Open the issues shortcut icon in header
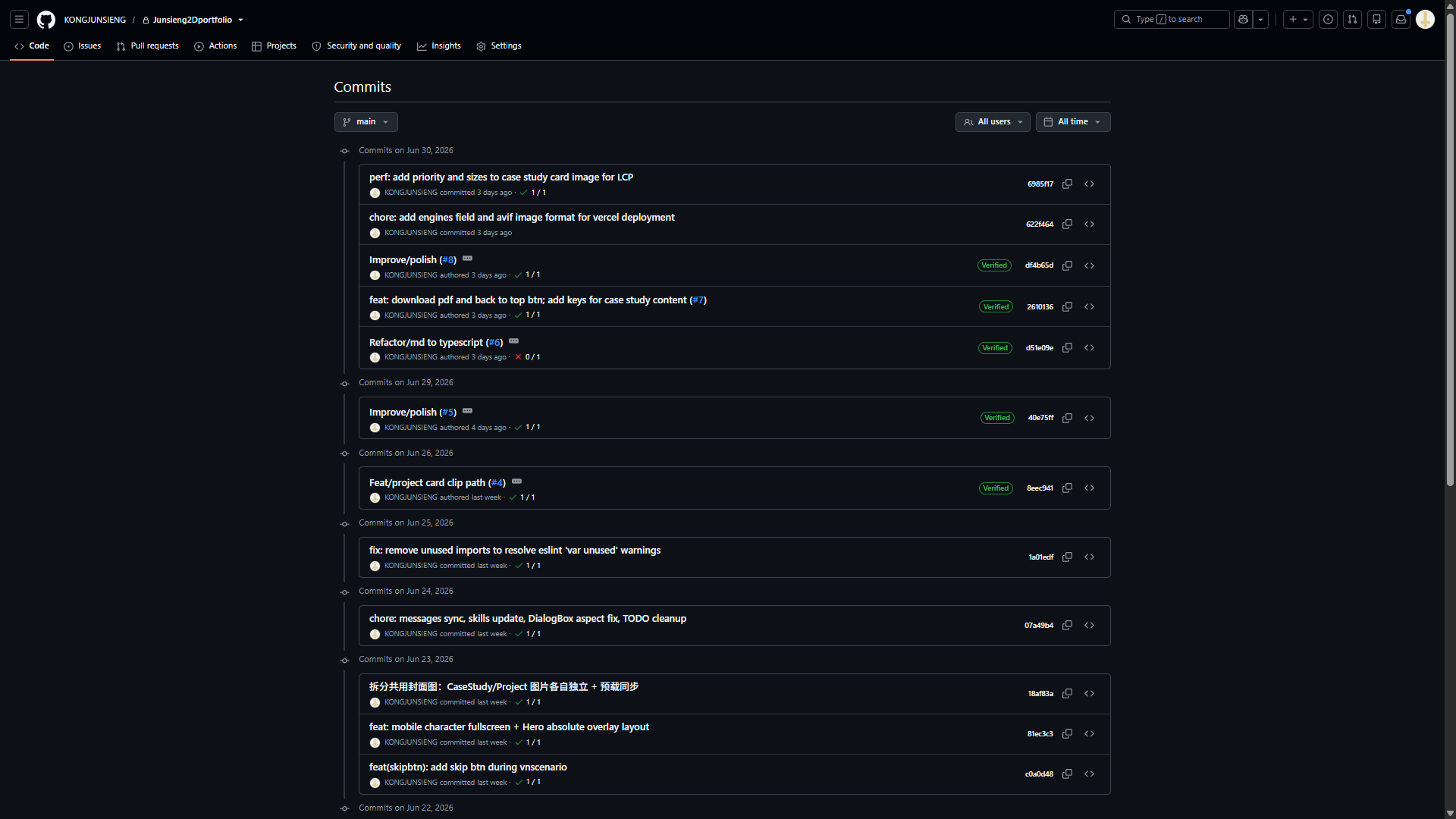 pyautogui.click(x=1328, y=20)
